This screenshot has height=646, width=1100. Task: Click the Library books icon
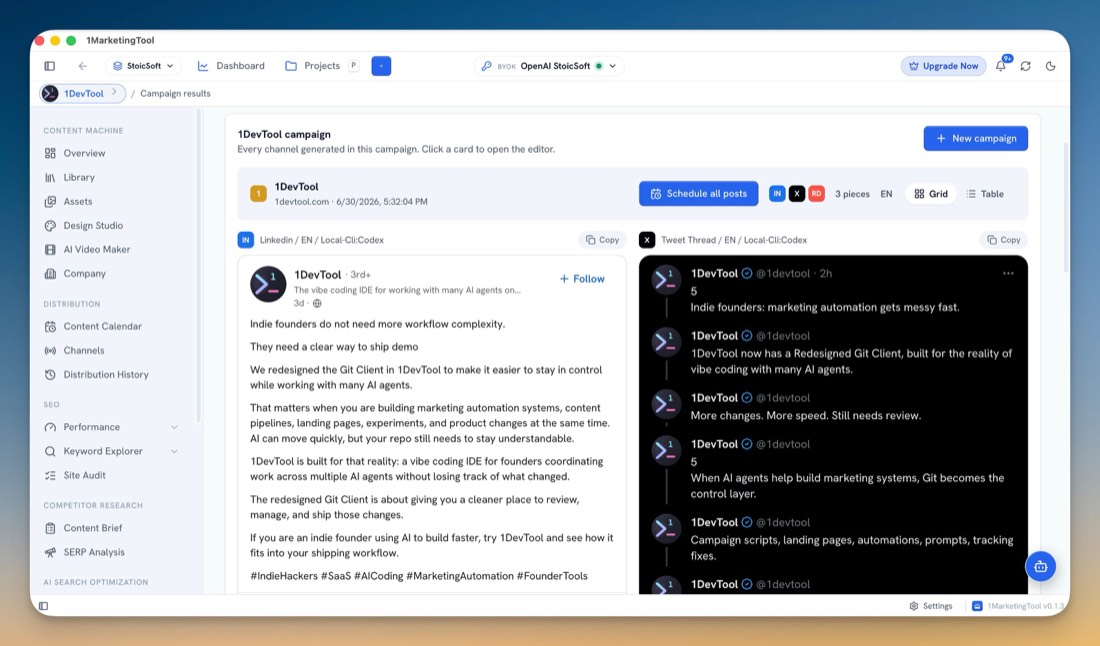[x=51, y=177]
